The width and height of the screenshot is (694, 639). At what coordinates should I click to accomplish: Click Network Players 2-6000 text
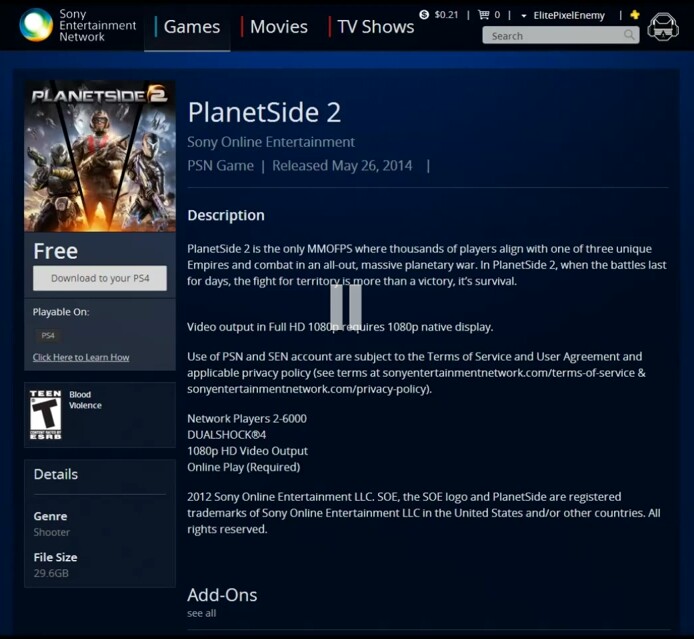247,419
